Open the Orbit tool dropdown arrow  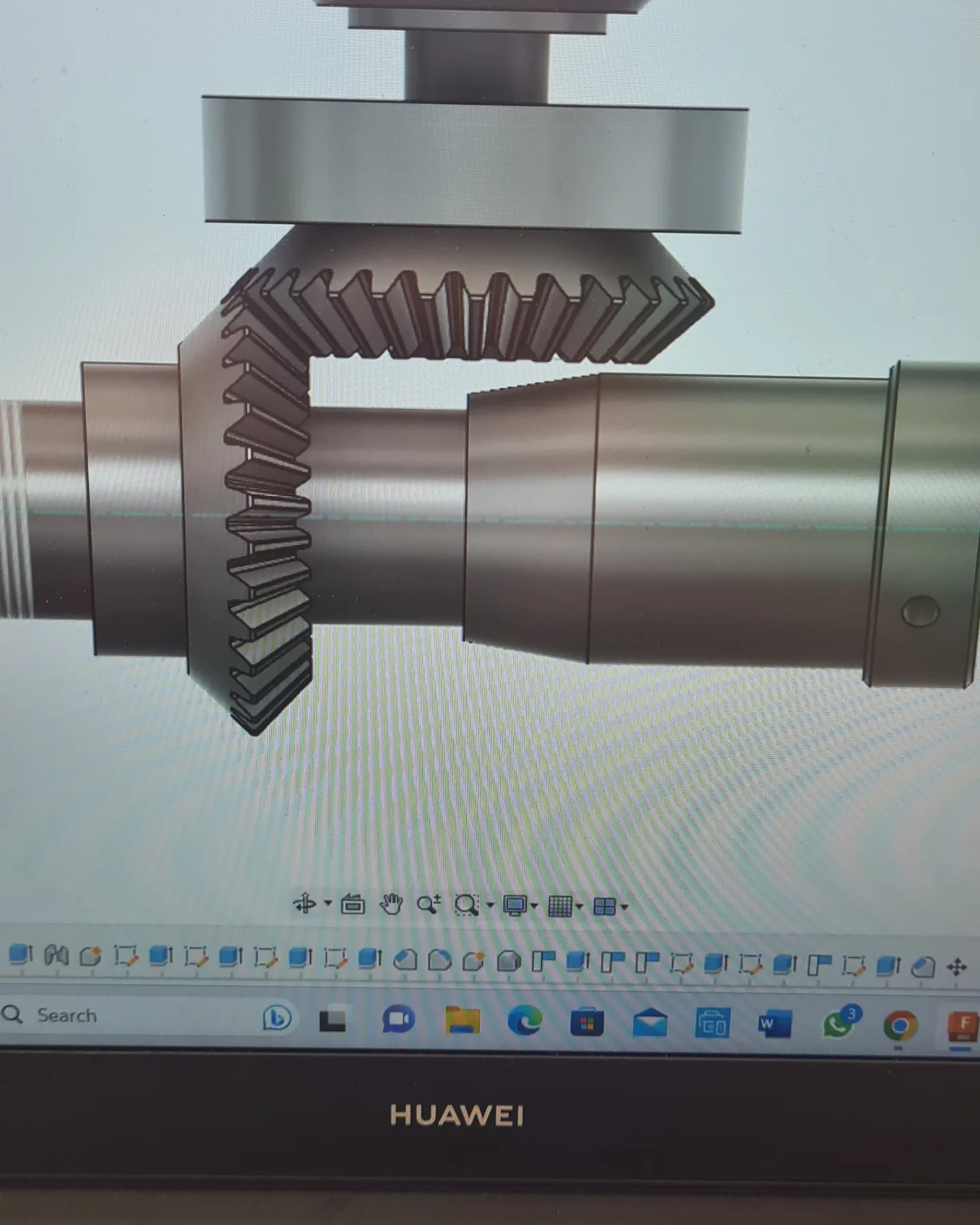pyautogui.click(x=328, y=904)
